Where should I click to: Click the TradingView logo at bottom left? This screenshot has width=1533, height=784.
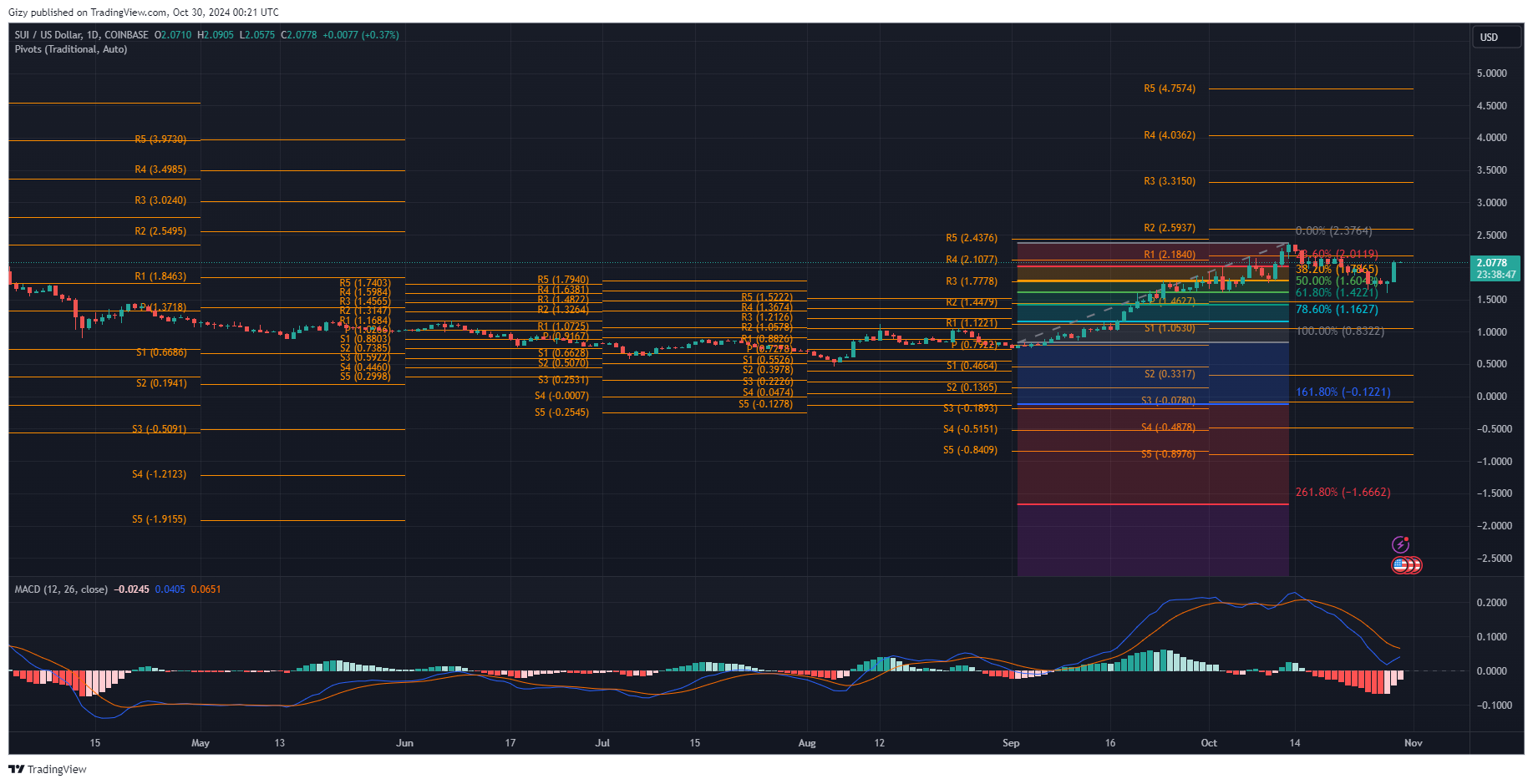[x=48, y=769]
